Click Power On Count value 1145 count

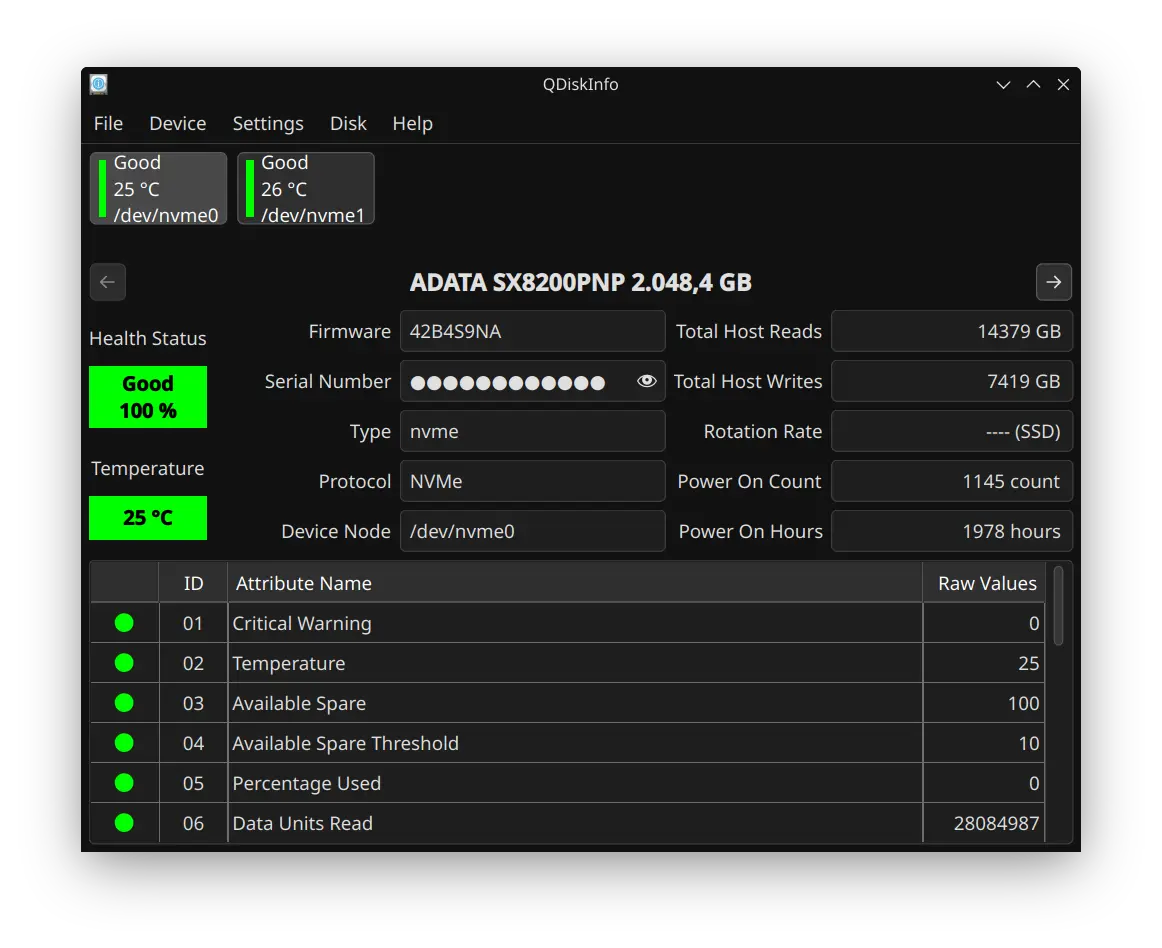[x=952, y=481]
